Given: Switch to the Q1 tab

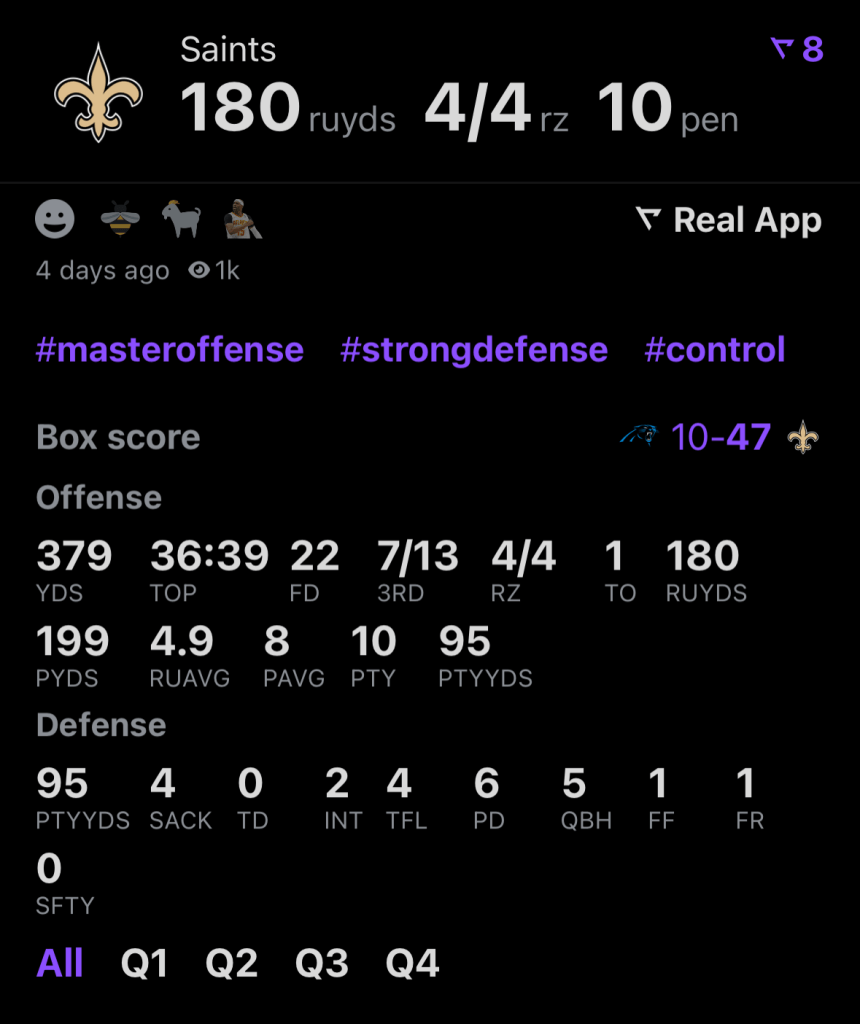Looking at the screenshot, I should pyautogui.click(x=145, y=964).
